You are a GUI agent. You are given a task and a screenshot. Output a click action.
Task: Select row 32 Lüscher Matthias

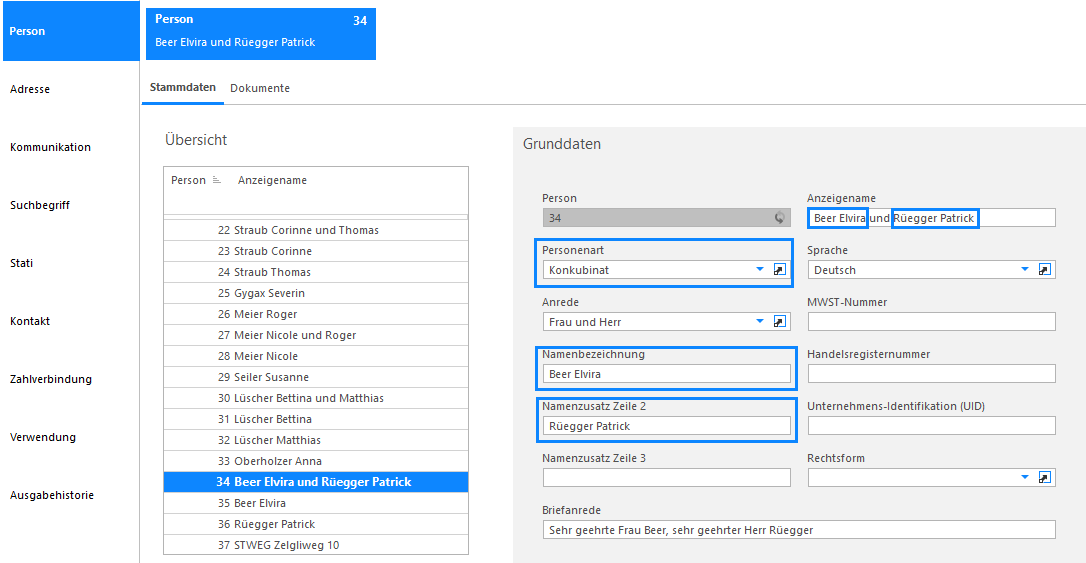[316, 440]
